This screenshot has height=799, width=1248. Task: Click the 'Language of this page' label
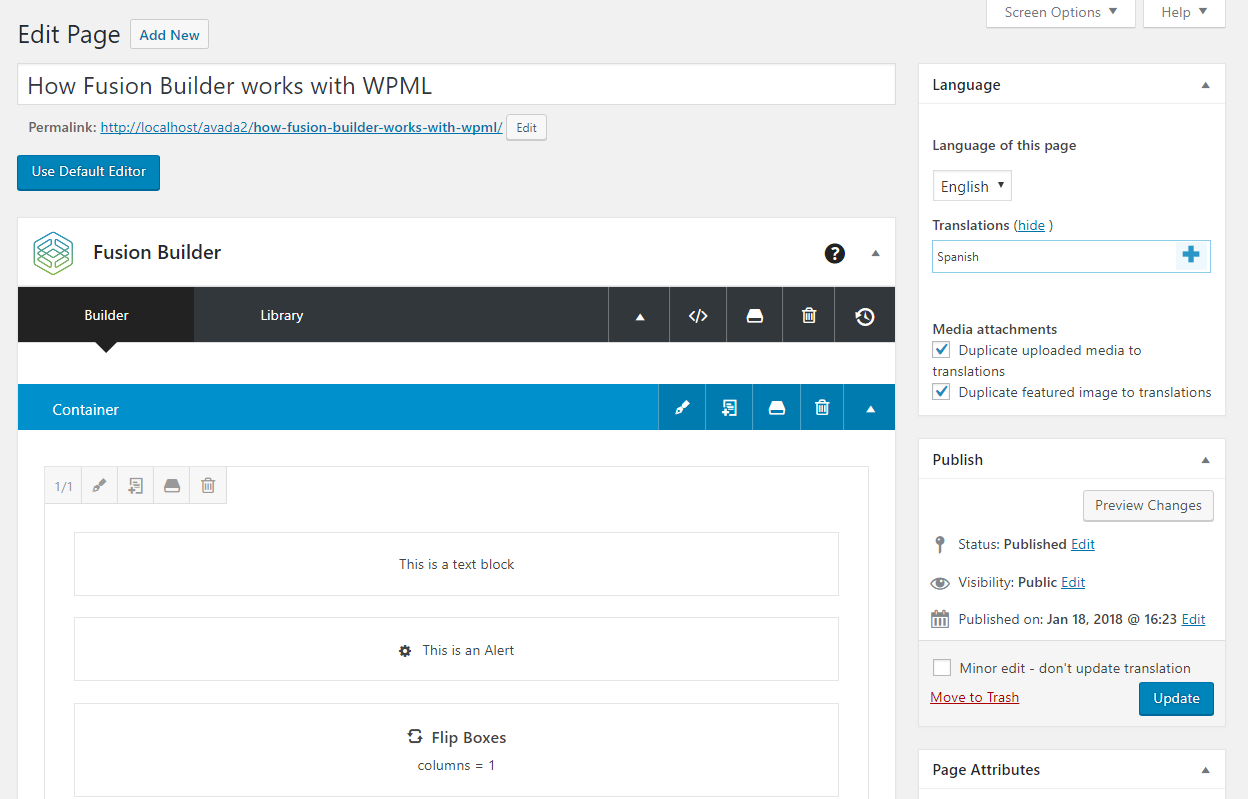coord(1004,145)
